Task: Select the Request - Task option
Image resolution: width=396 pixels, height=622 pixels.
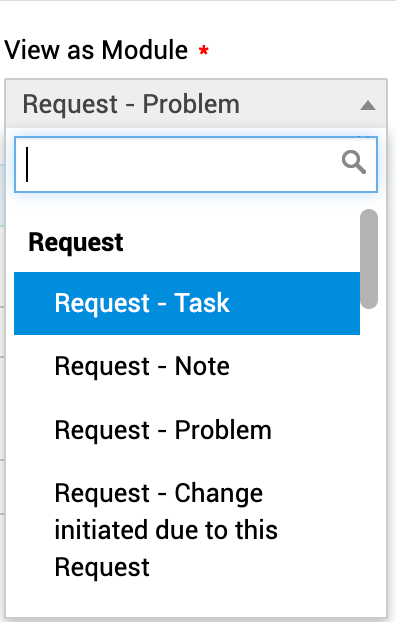Action: tap(187, 303)
